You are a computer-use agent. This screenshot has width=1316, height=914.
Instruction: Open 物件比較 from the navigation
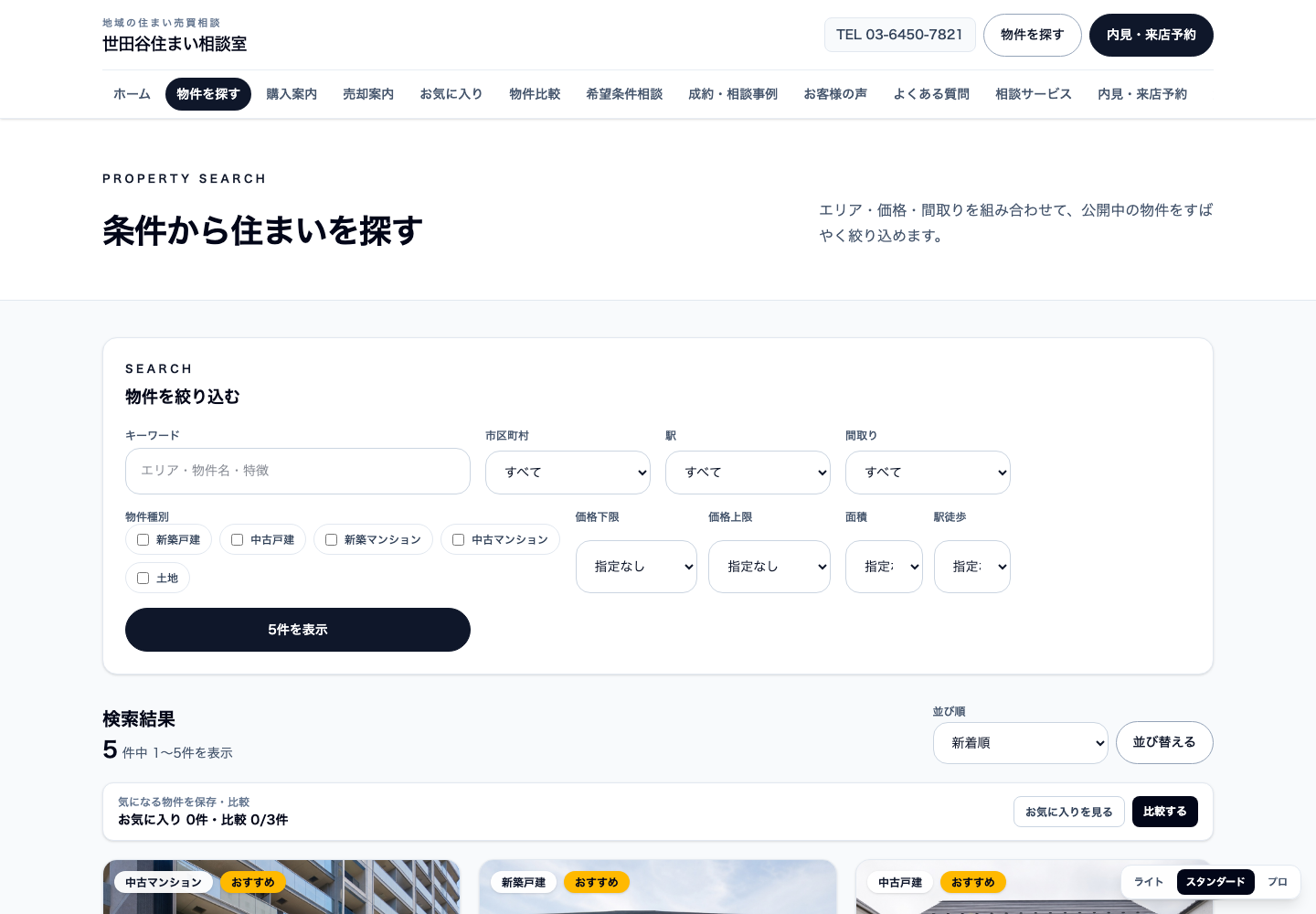[x=535, y=94]
